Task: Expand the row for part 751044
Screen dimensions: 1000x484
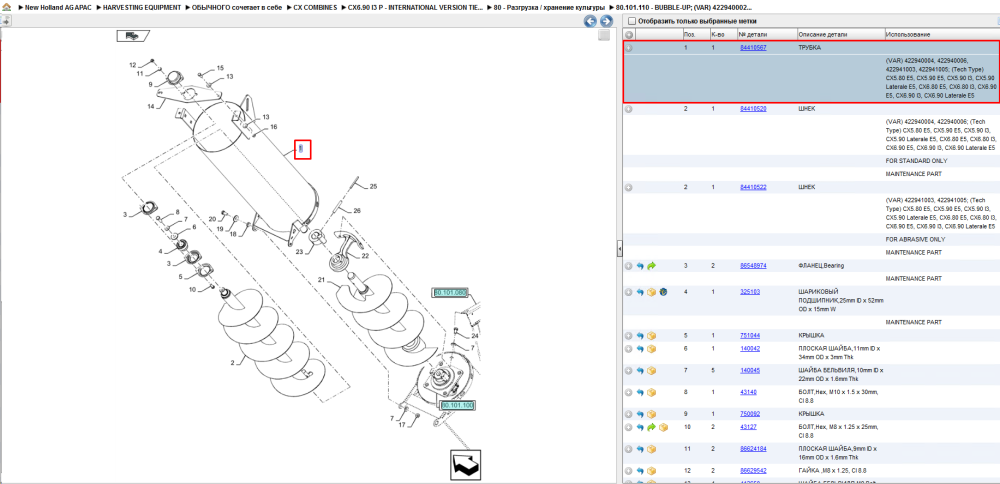Action: tap(629, 335)
